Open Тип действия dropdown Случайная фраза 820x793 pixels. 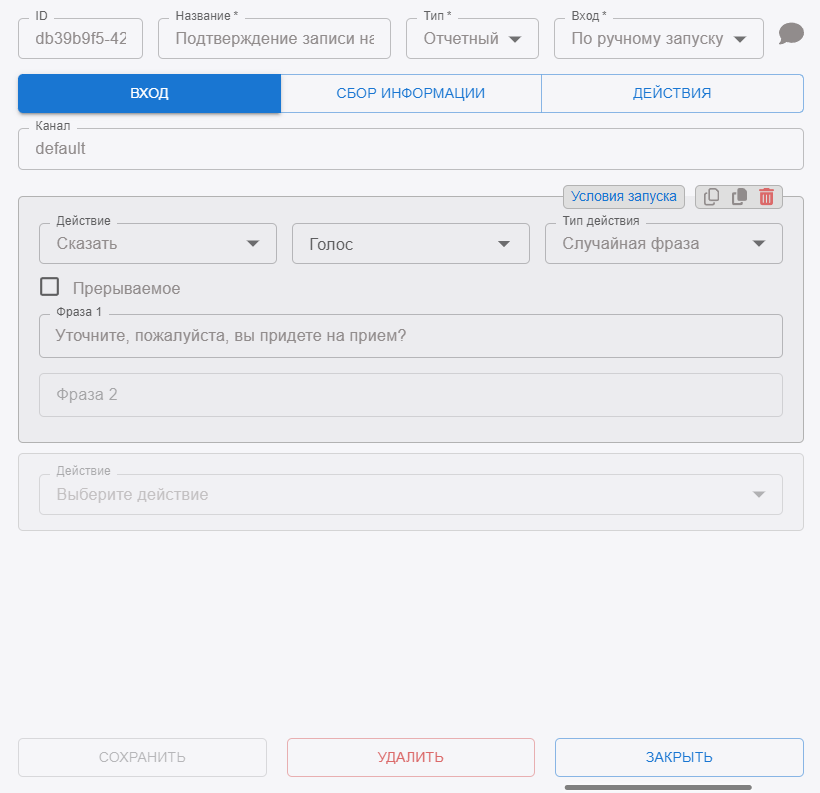tap(663, 244)
